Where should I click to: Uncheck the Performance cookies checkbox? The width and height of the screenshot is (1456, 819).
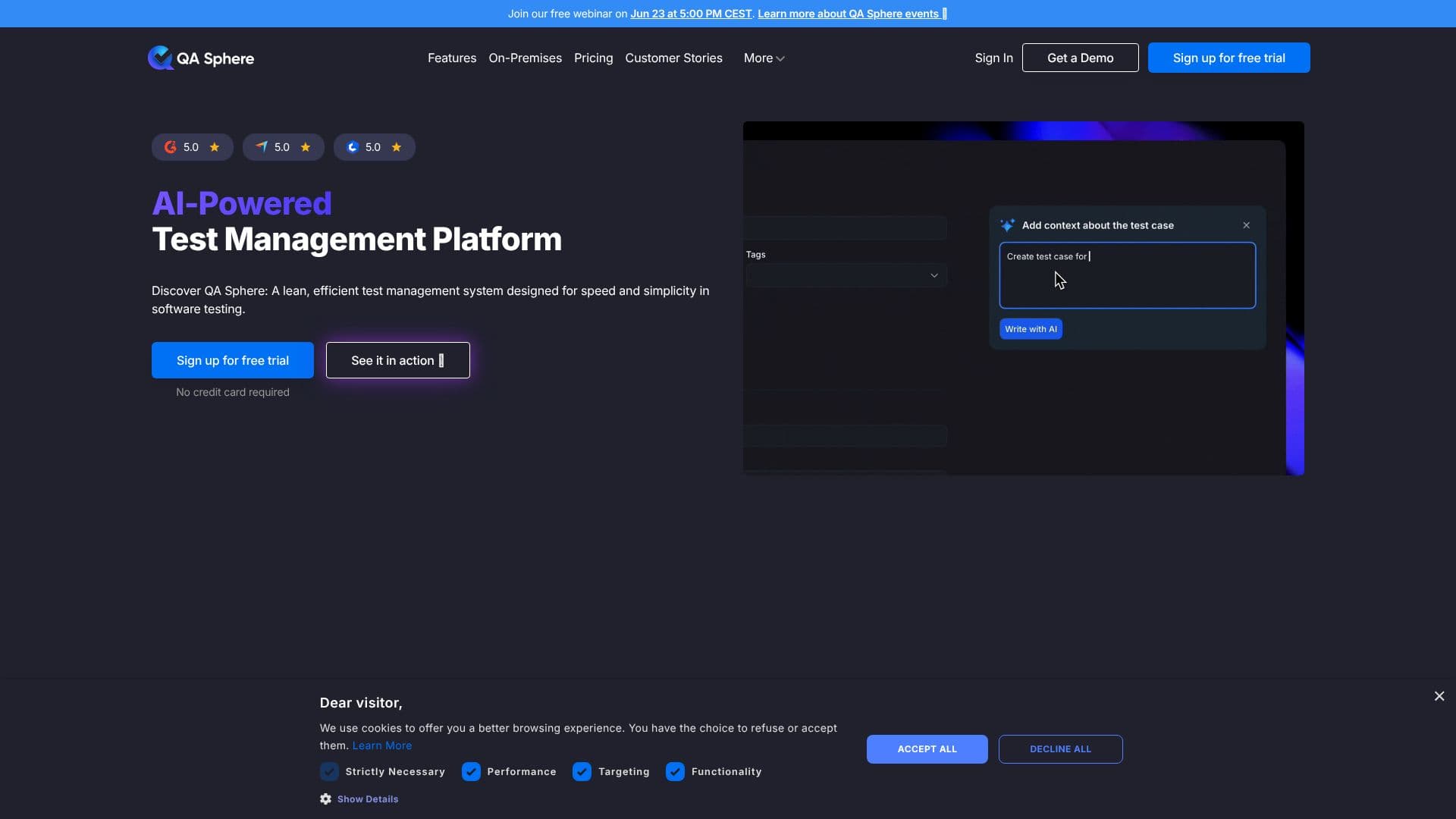pos(471,772)
